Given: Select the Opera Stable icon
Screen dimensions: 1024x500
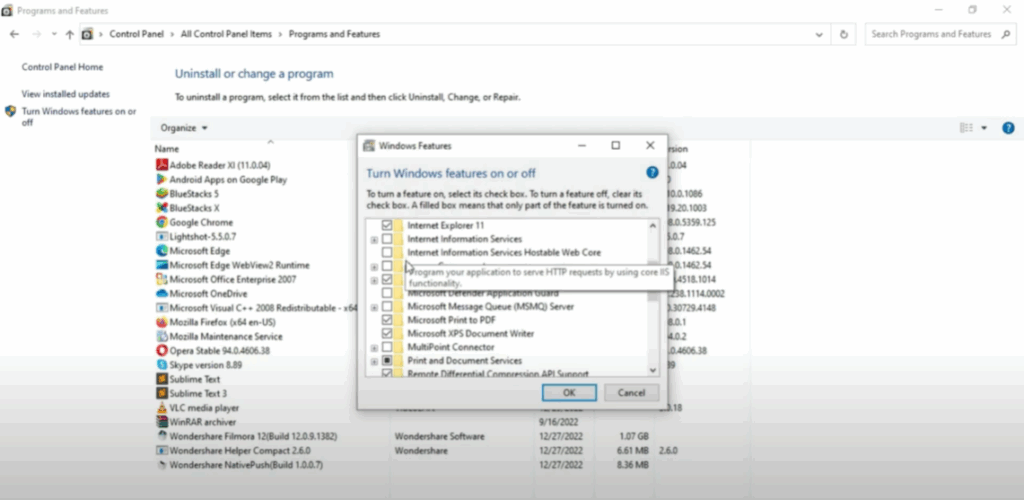Looking at the screenshot, I should tap(161, 351).
